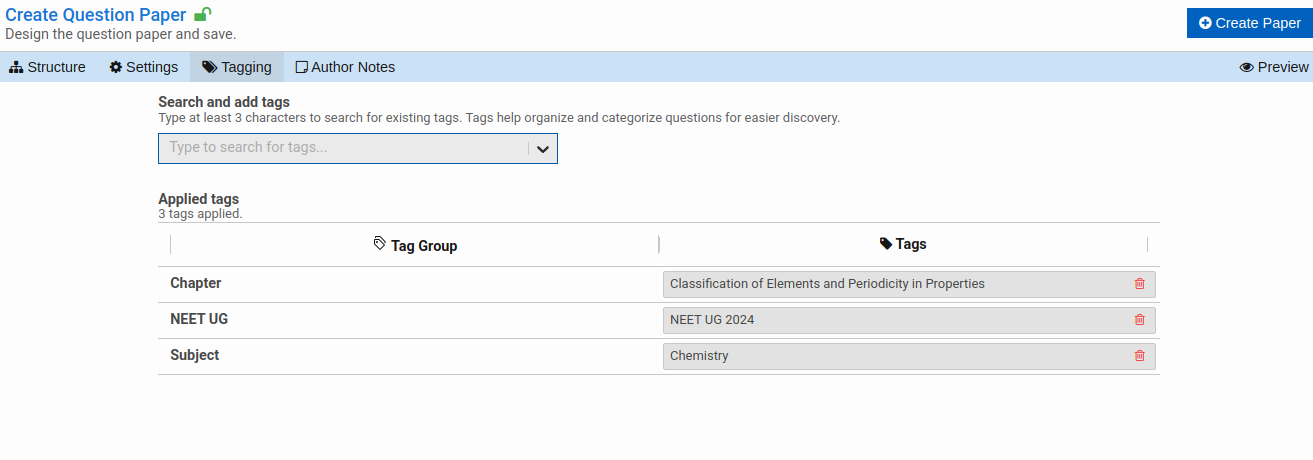Expand the tag search dropdown arrow
This screenshot has height=460, width=1313.
[x=542, y=149]
